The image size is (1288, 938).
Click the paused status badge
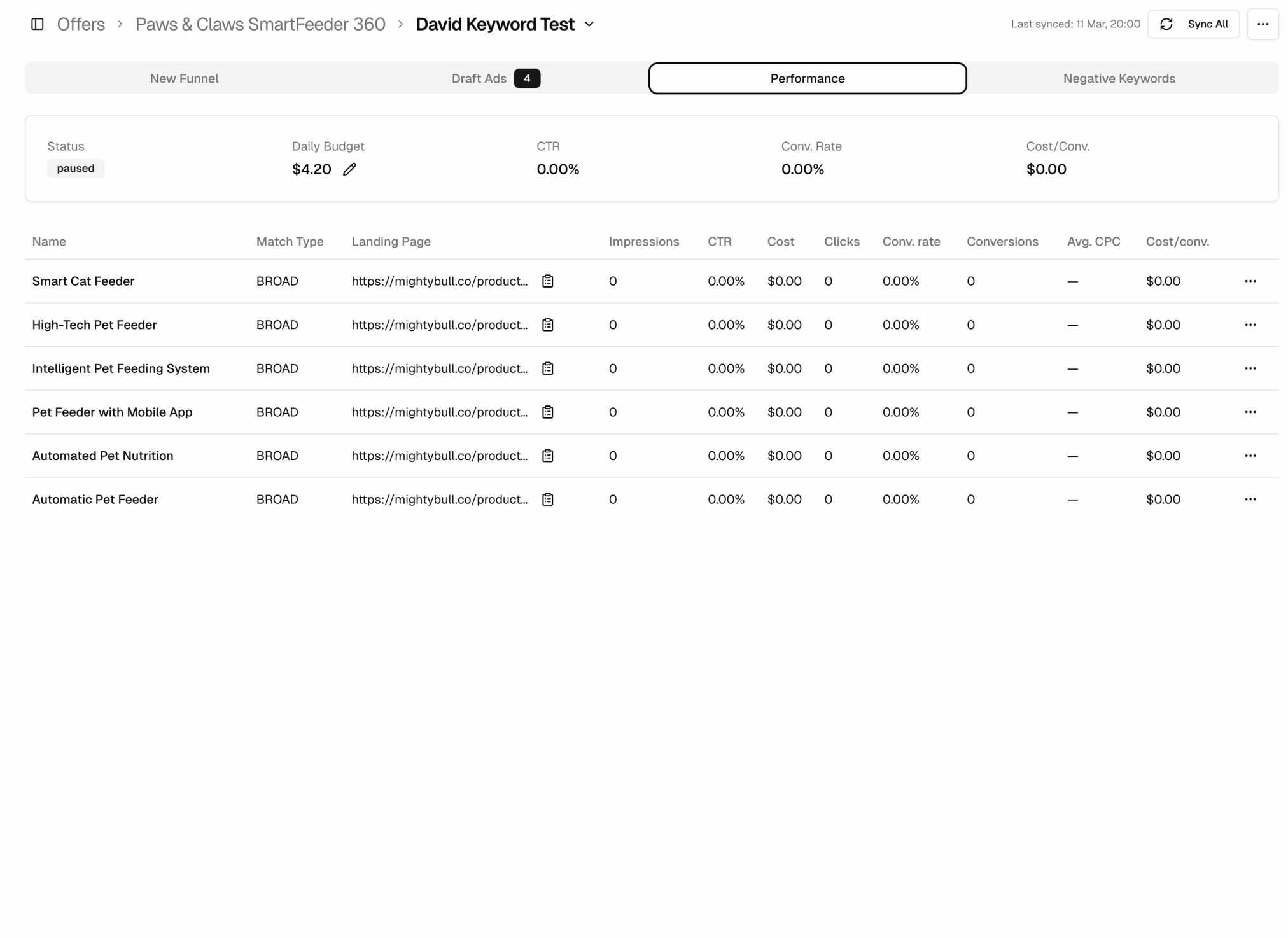[76, 169]
